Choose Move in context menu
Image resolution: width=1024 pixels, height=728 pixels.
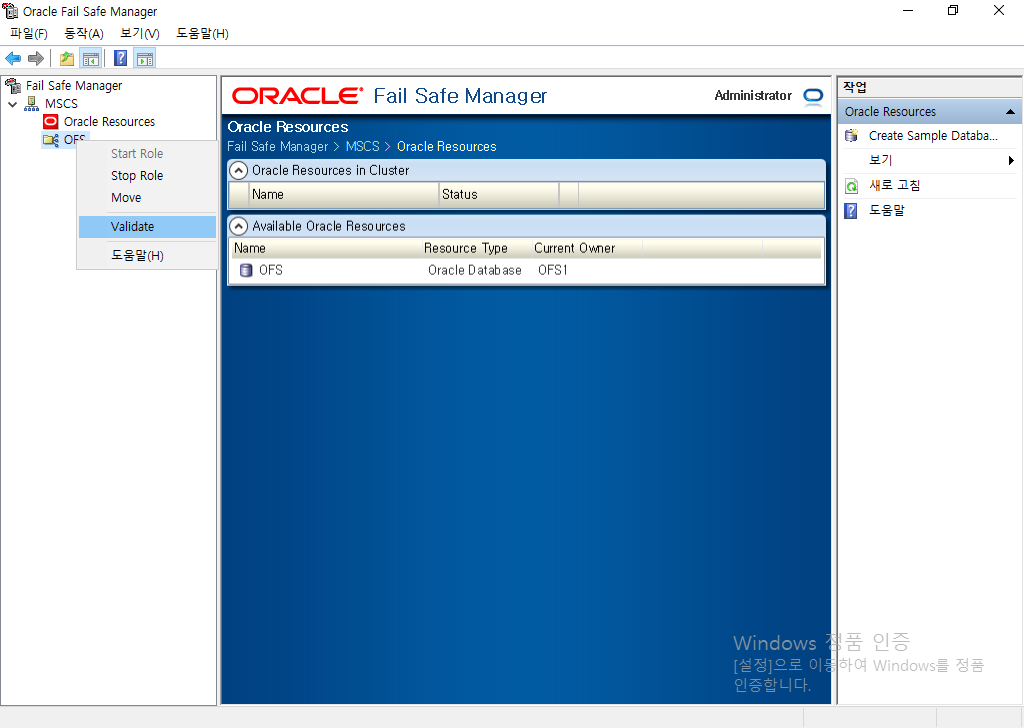tap(147, 198)
